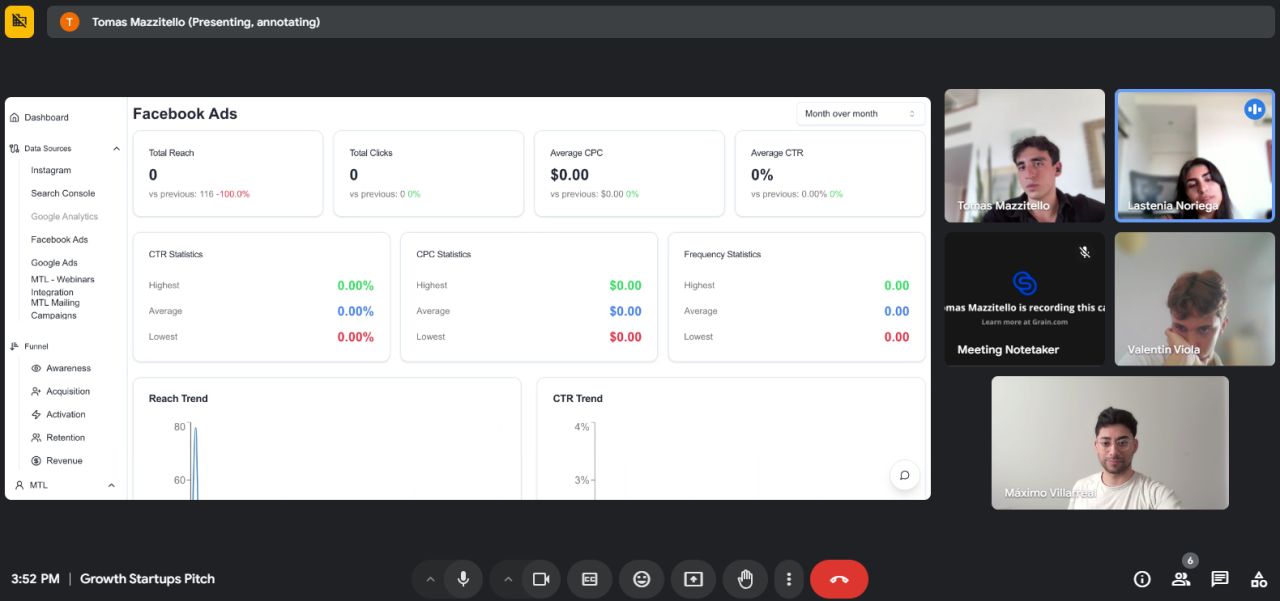Mute the microphone in the call bar
Image resolution: width=1280 pixels, height=601 pixels.
point(463,579)
